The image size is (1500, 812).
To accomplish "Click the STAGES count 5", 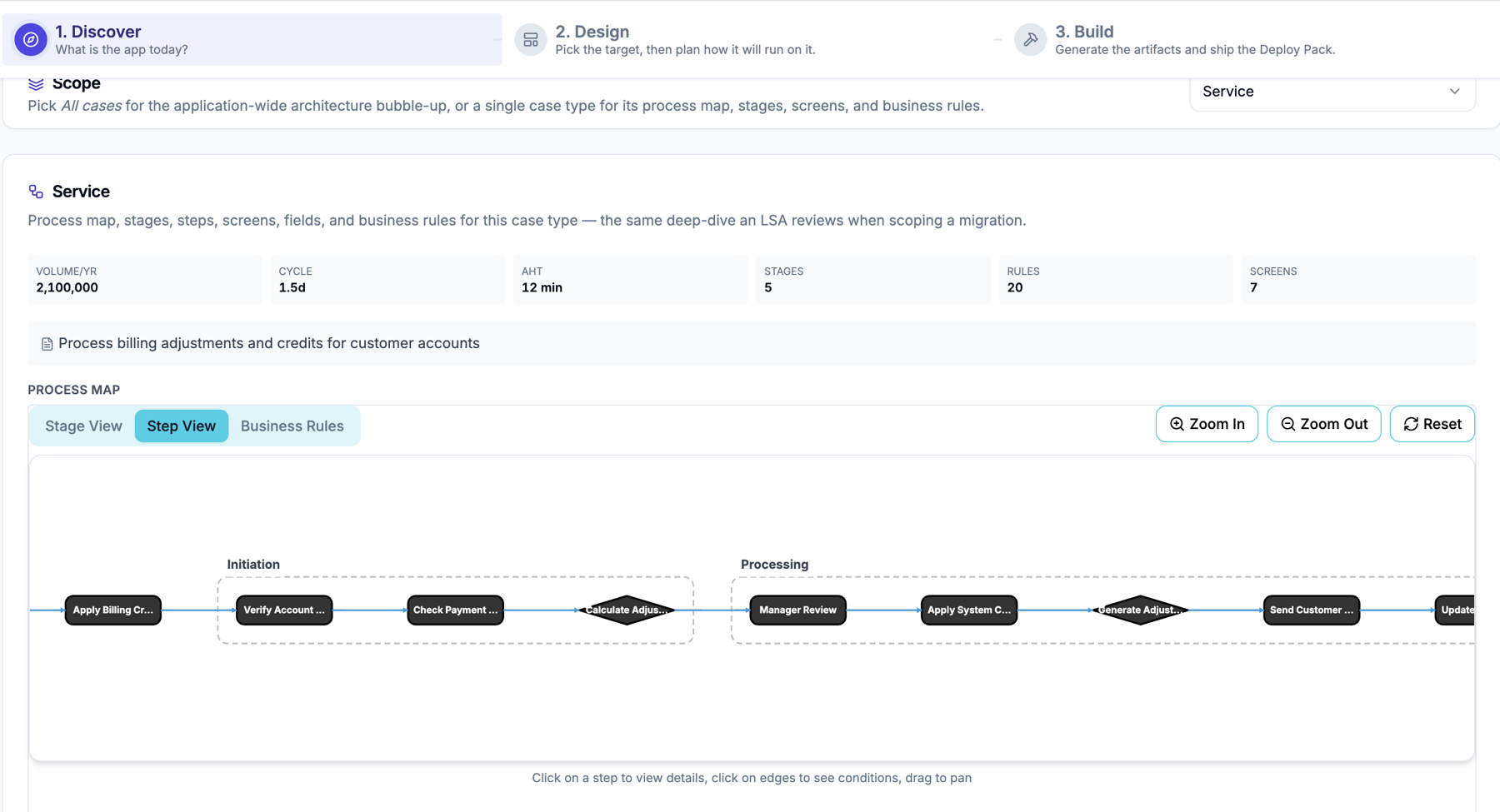I will coord(768,287).
